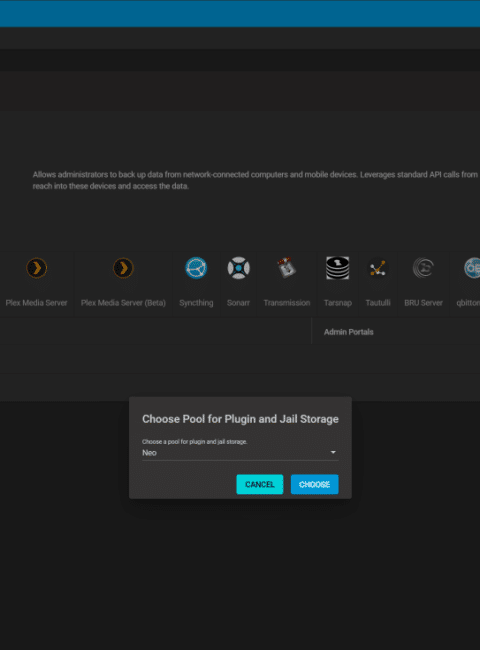
Task: Click the 'Syncthing' label text
Action: pyautogui.click(x=196, y=303)
